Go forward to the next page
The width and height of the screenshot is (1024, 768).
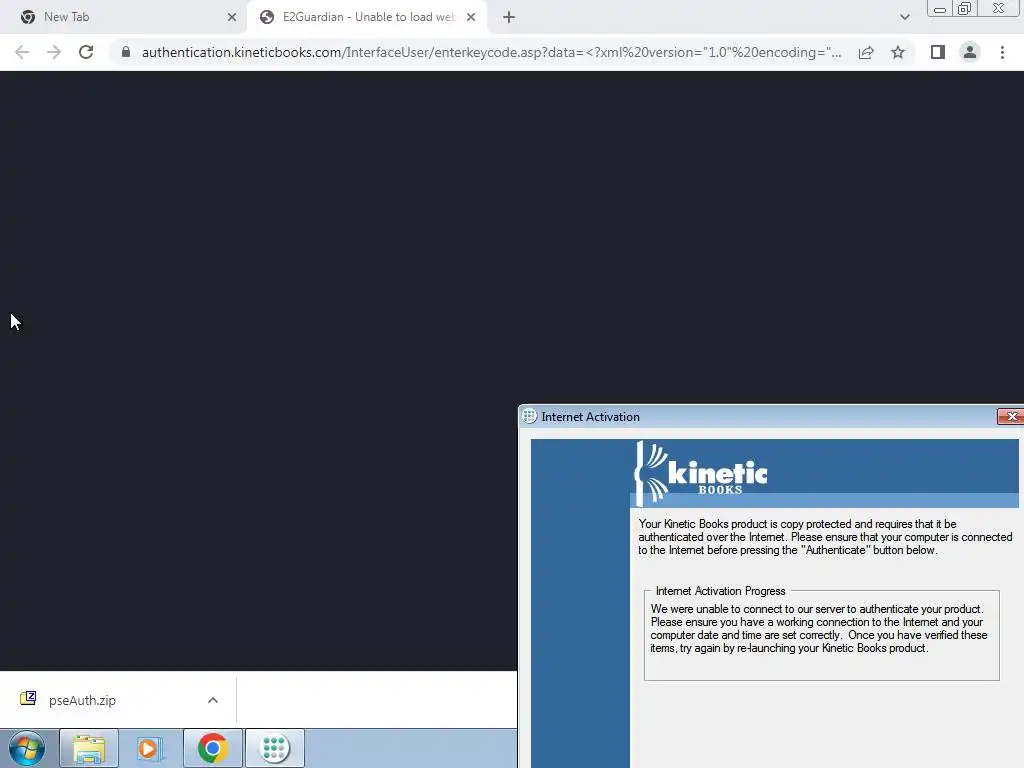point(54,52)
